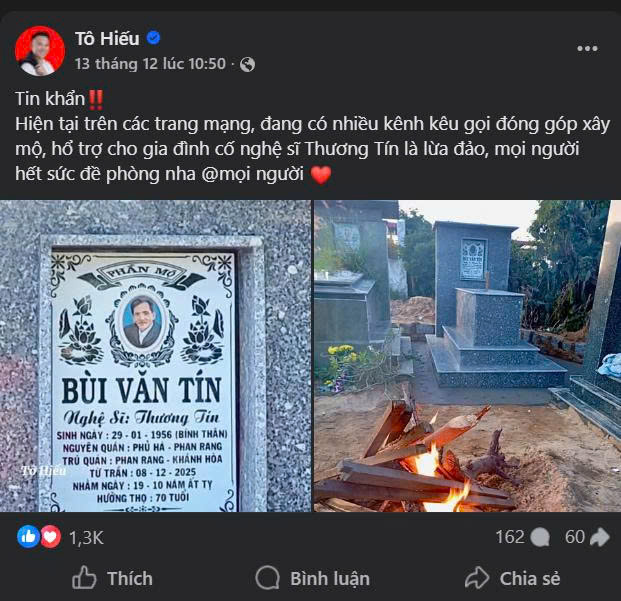Click the blue verified badge
The image size is (621, 601).
coord(153,38)
